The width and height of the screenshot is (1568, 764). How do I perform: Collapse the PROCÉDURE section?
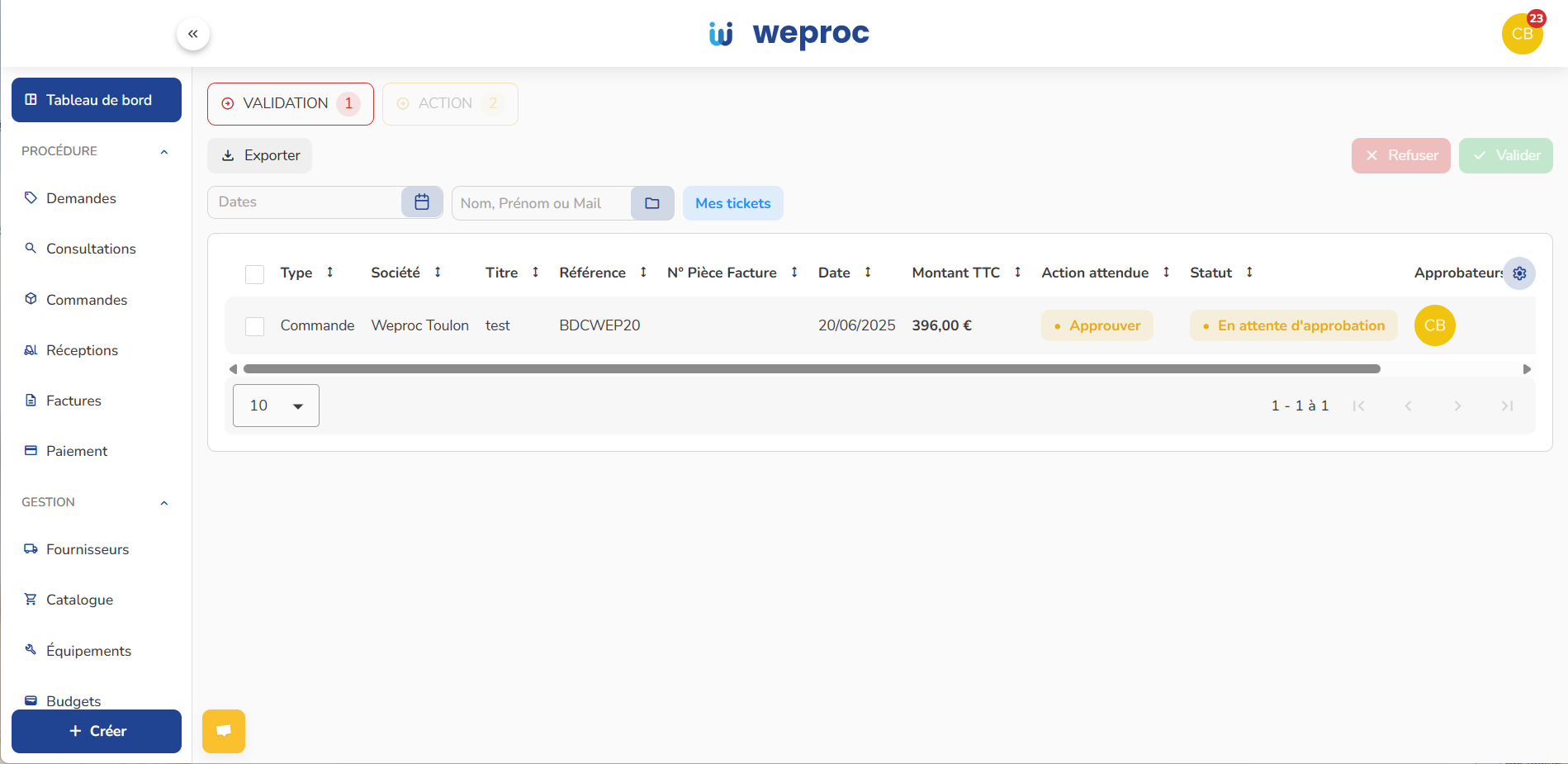coord(163,151)
